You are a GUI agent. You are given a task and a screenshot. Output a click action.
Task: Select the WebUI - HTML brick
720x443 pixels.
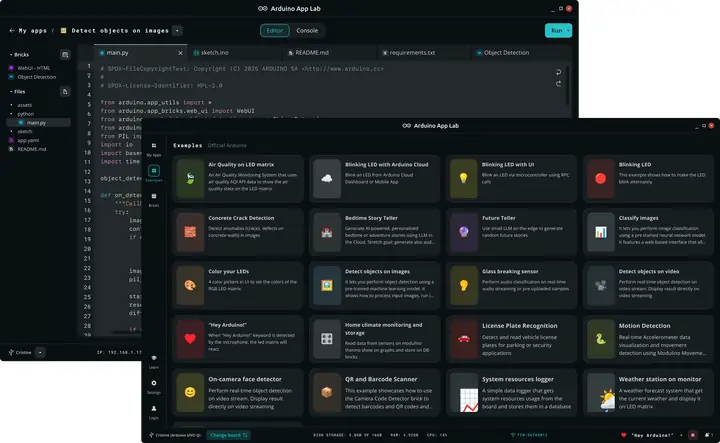[30, 68]
